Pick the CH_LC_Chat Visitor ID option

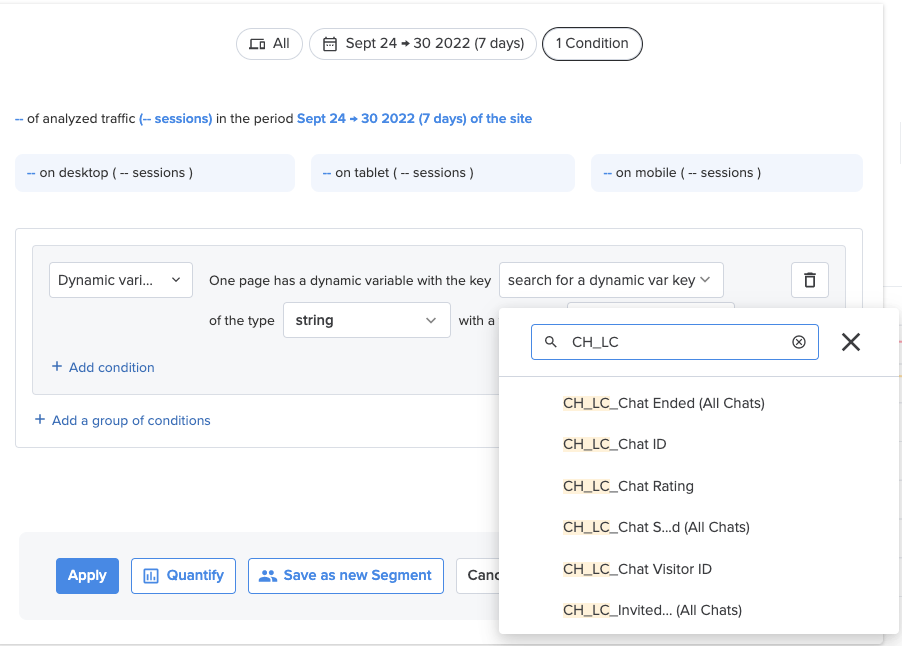coord(637,569)
